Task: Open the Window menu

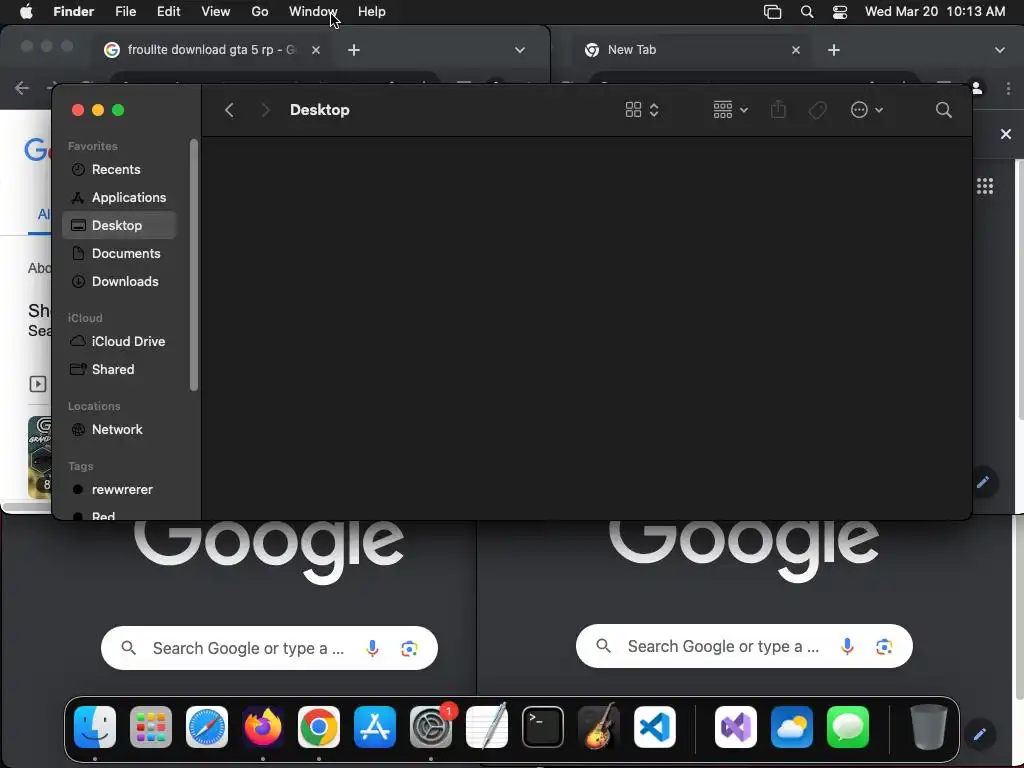Action: pos(313,12)
